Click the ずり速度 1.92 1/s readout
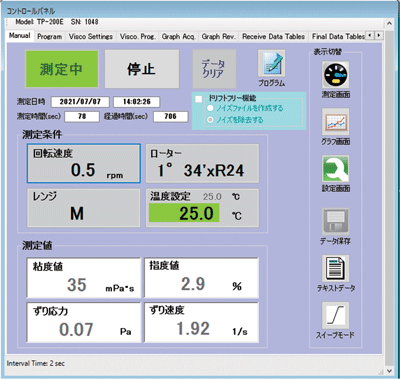Image resolution: width=400 pixels, height=379 pixels. [202, 322]
